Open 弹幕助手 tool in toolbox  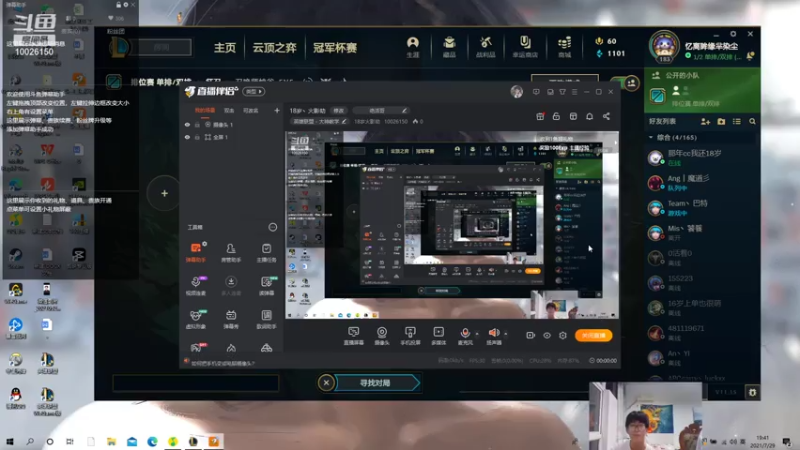click(x=195, y=252)
